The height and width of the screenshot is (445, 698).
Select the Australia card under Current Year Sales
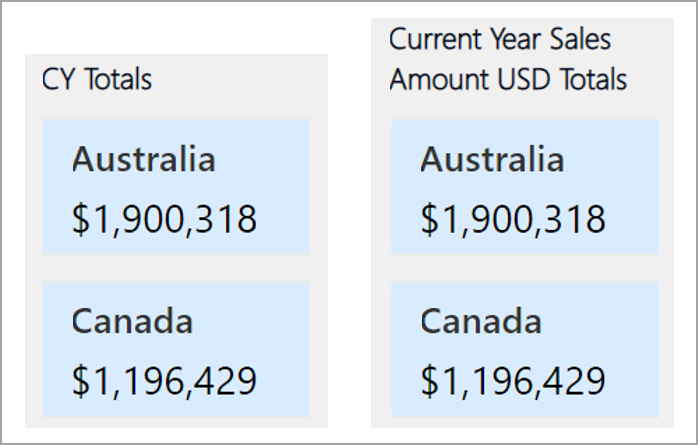[x=524, y=186]
